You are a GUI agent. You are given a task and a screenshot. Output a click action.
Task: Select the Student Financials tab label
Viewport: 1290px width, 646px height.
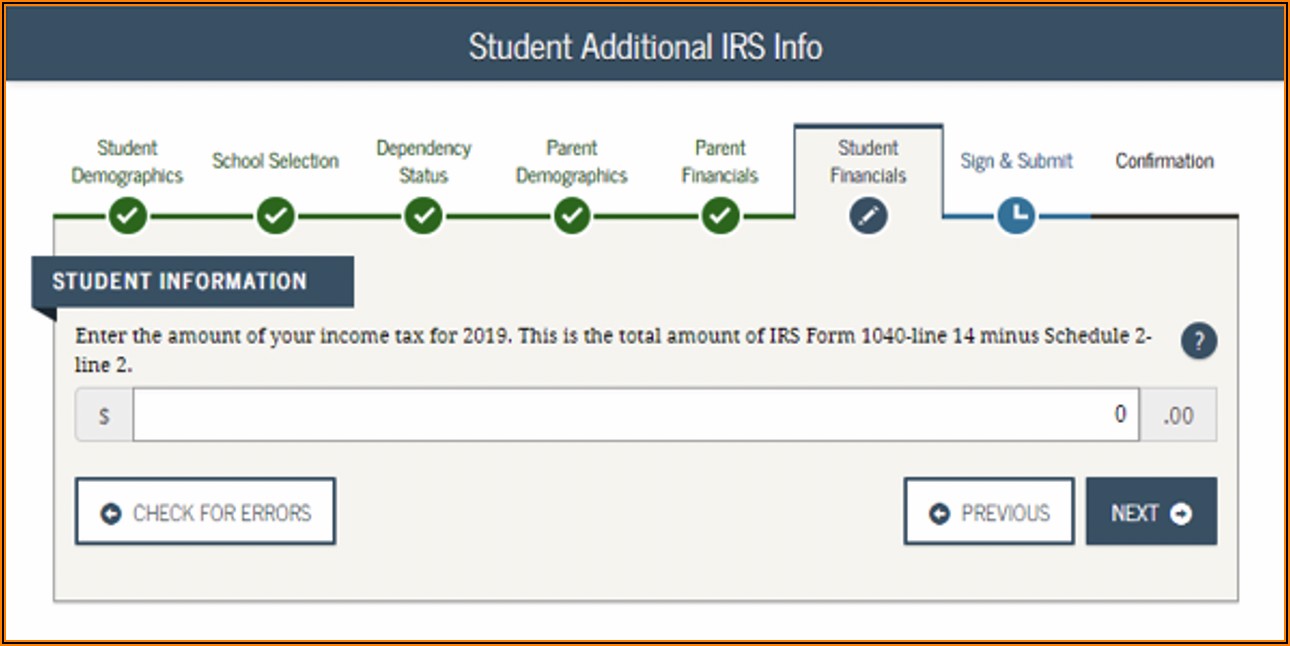pyautogui.click(x=868, y=162)
